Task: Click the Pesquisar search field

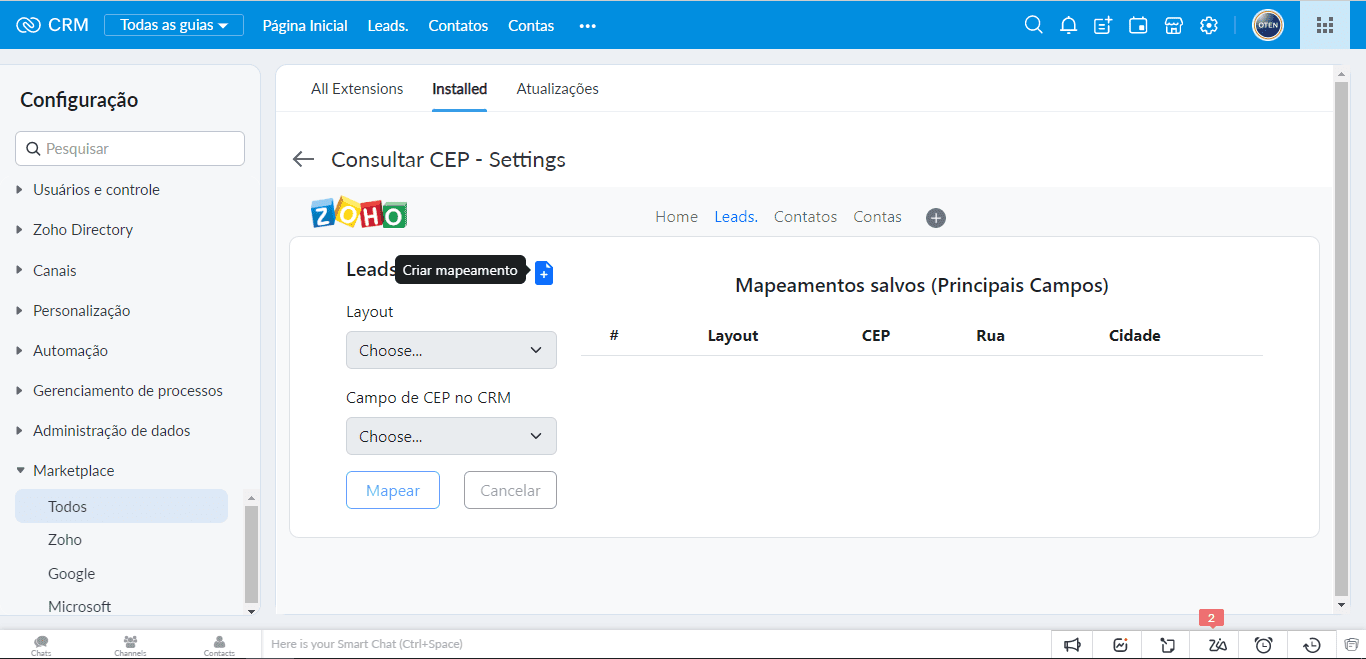Action: pyautogui.click(x=130, y=148)
